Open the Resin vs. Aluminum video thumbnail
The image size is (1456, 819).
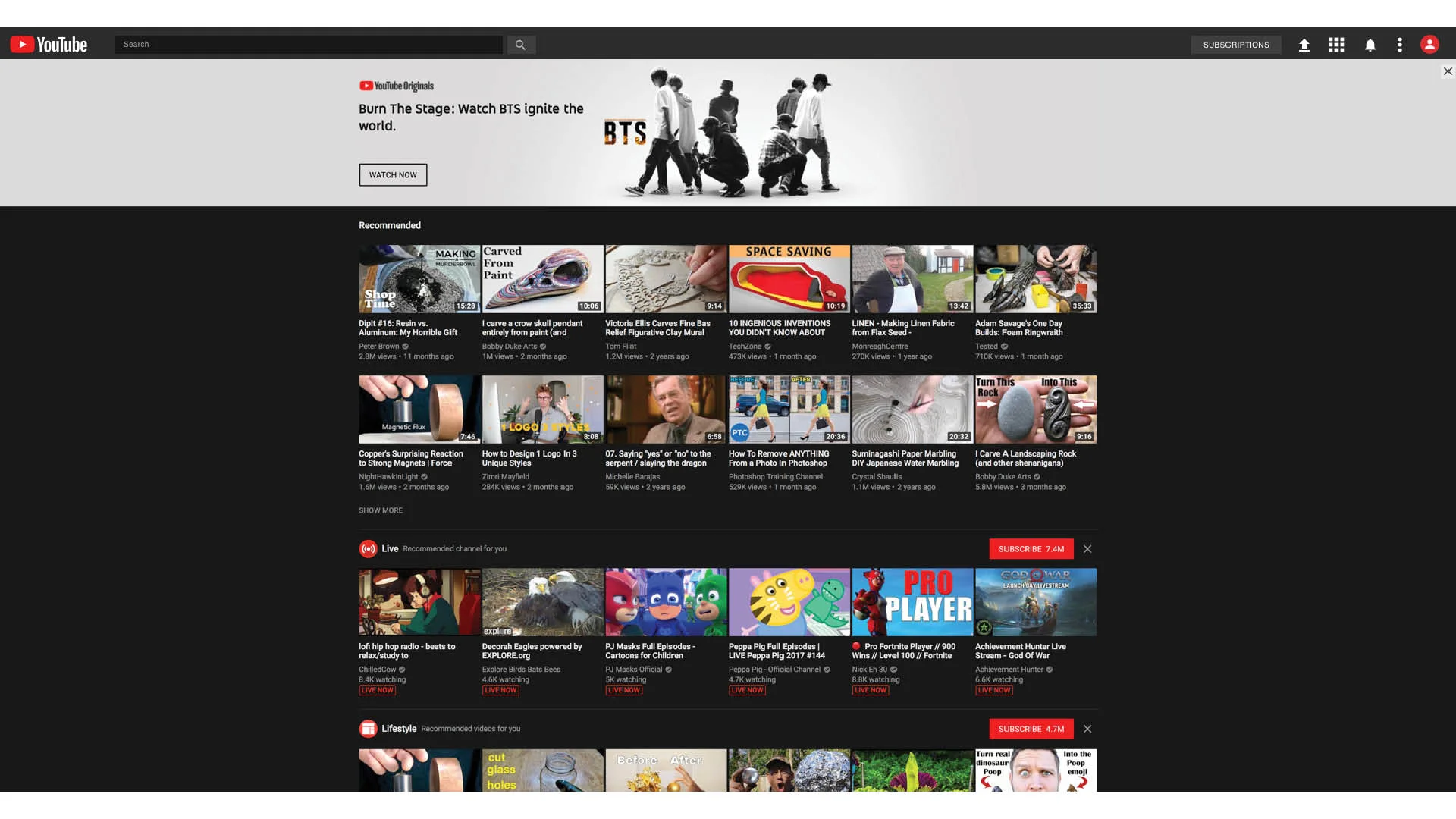click(x=419, y=279)
